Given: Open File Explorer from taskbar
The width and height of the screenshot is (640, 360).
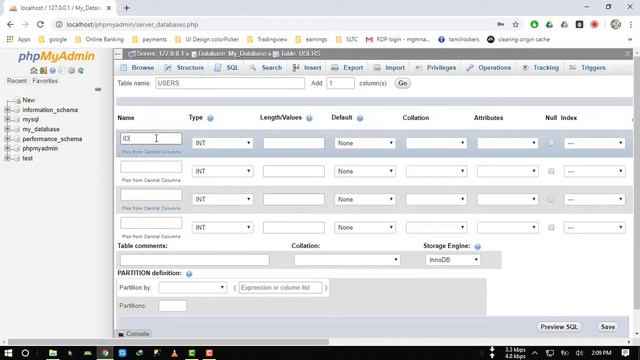Looking at the screenshot, I should click(x=53, y=353).
